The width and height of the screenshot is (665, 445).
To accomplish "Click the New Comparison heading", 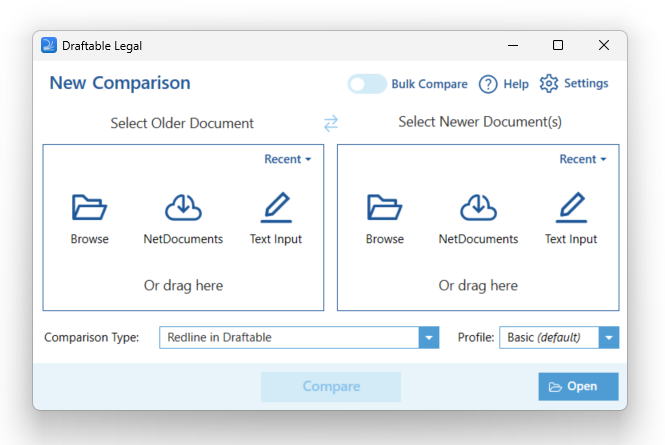I will coord(120,83).
